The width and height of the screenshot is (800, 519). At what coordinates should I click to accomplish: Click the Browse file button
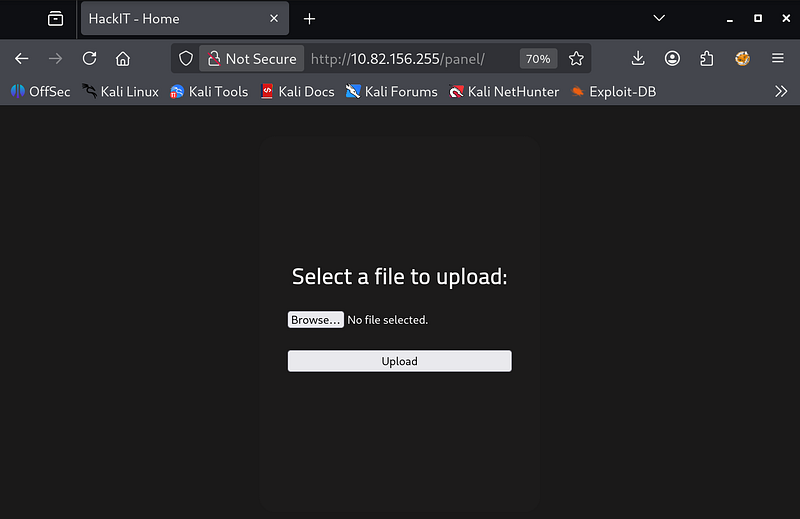tap(315, 320)
